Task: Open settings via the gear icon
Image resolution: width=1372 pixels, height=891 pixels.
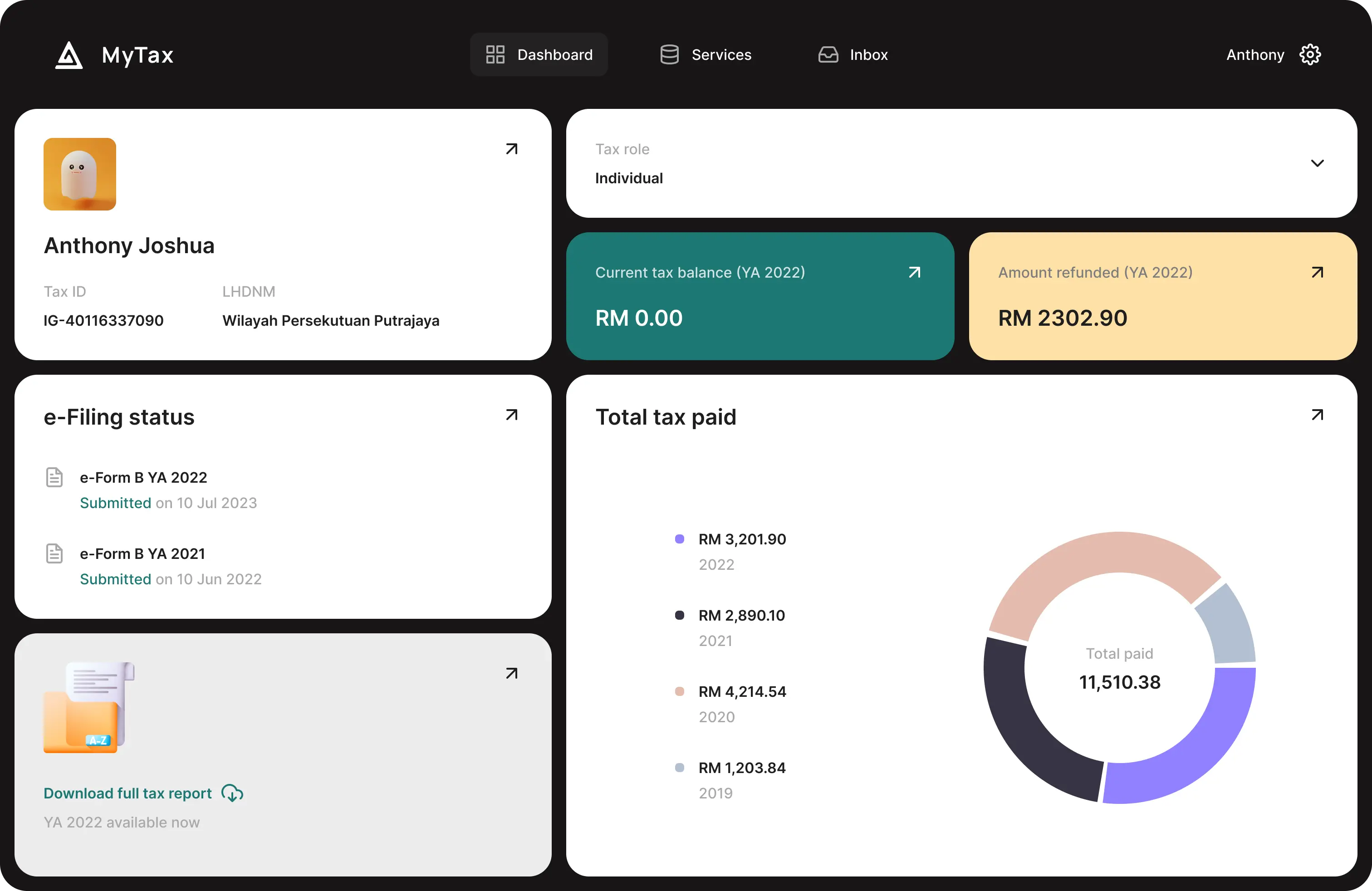Action: (x=1310, y=55)
